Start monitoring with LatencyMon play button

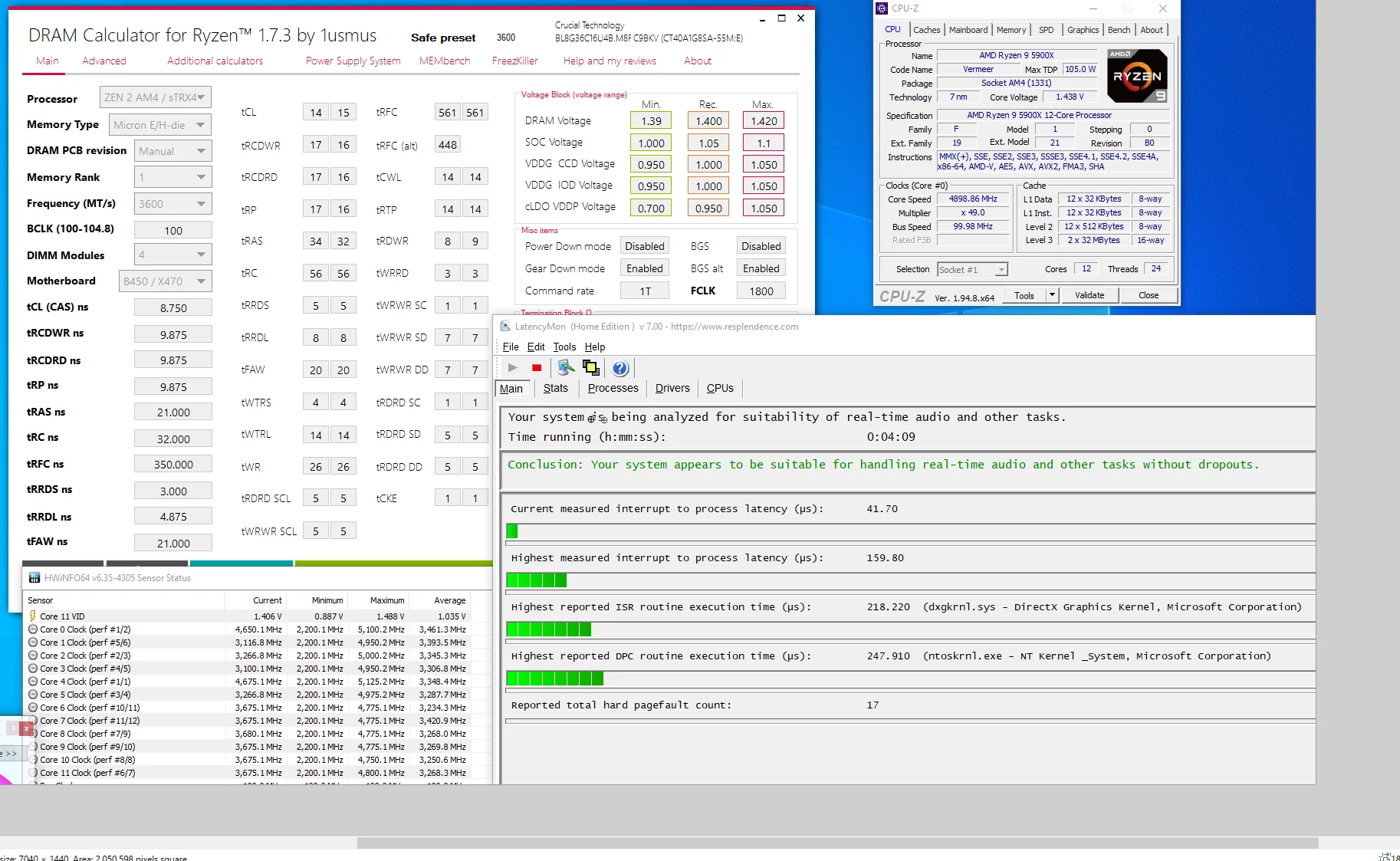[512, 368]
